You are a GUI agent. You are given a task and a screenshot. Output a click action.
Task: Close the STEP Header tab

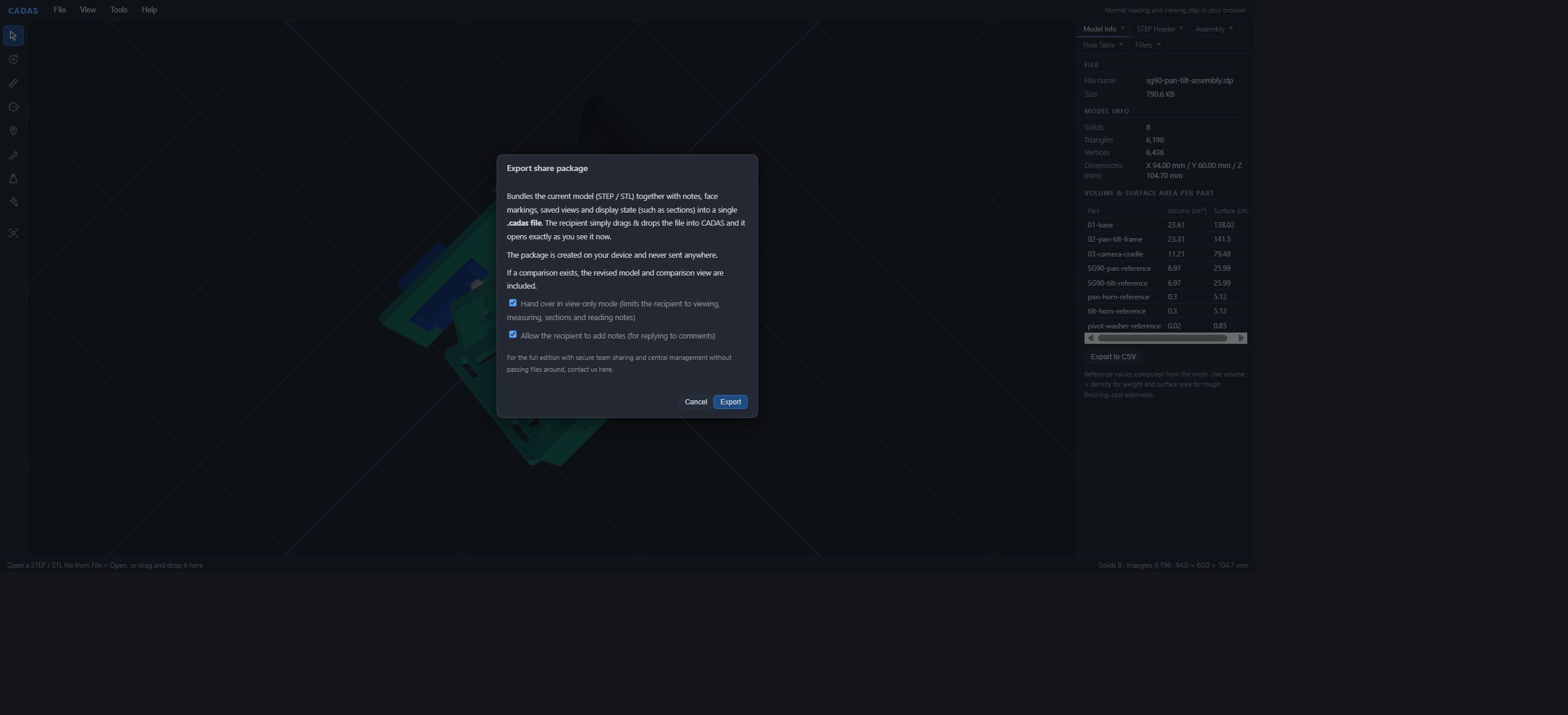(1181, 28)
